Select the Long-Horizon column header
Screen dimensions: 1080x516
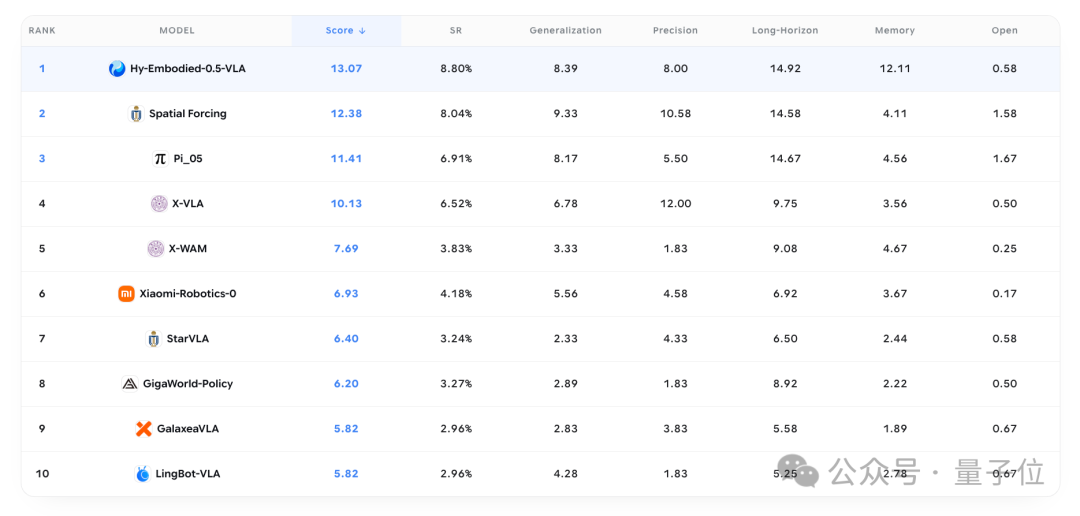(785, 31)
